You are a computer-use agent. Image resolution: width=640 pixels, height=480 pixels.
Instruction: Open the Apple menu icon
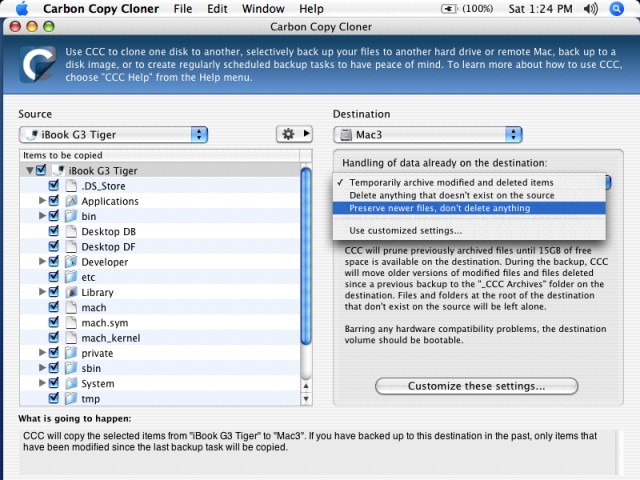point(21,9)
